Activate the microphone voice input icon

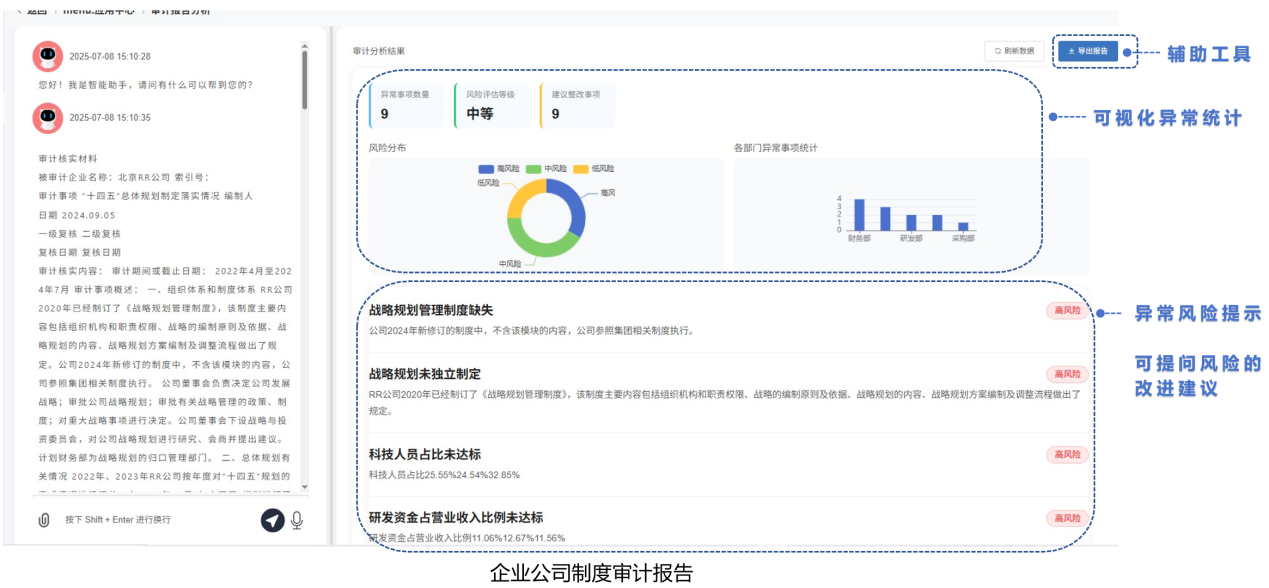[297, 520]
